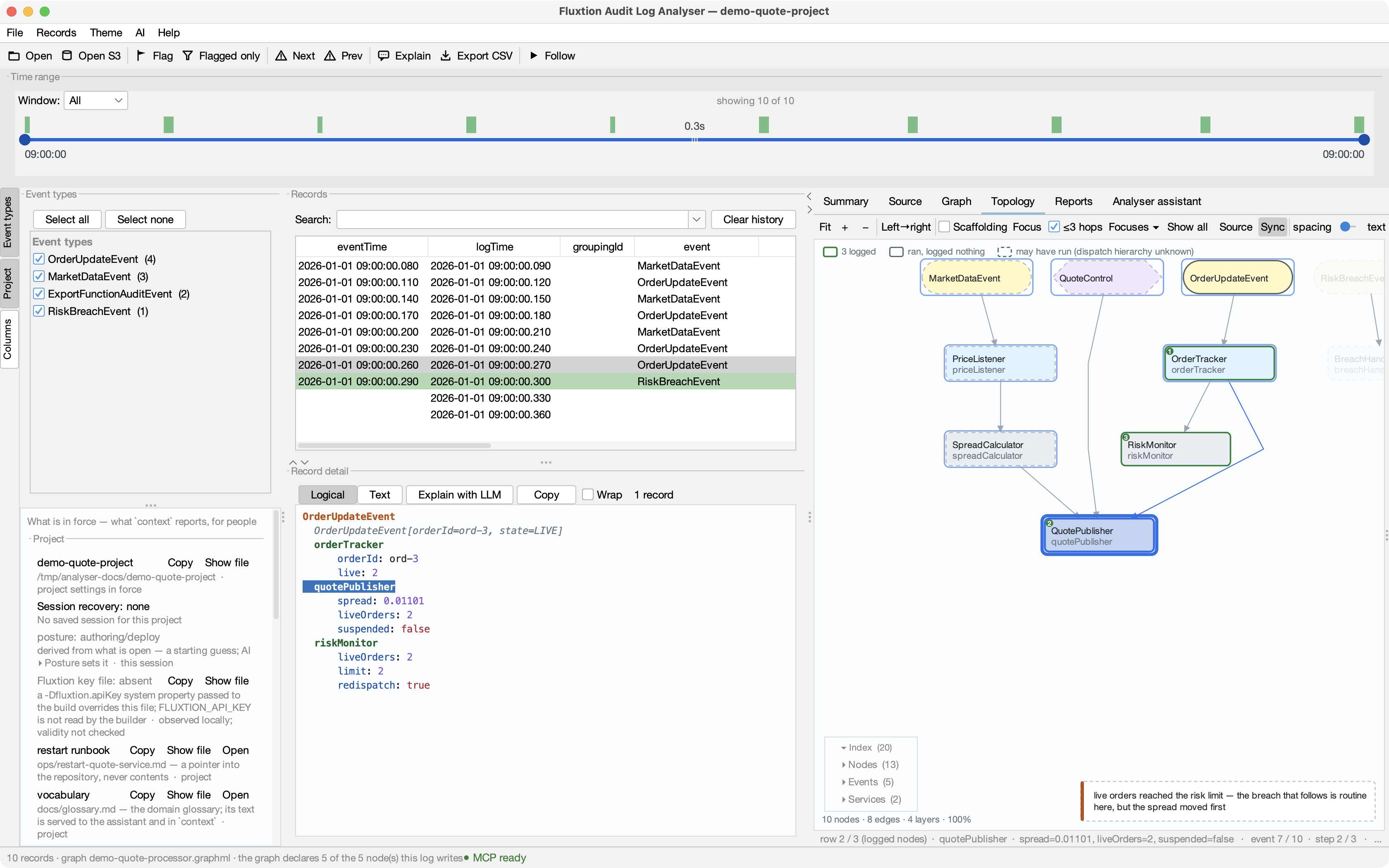Click the time range start slider handle
Image resolution: width=1389 pixels, height=868 pixels.
tap(25, 140)
